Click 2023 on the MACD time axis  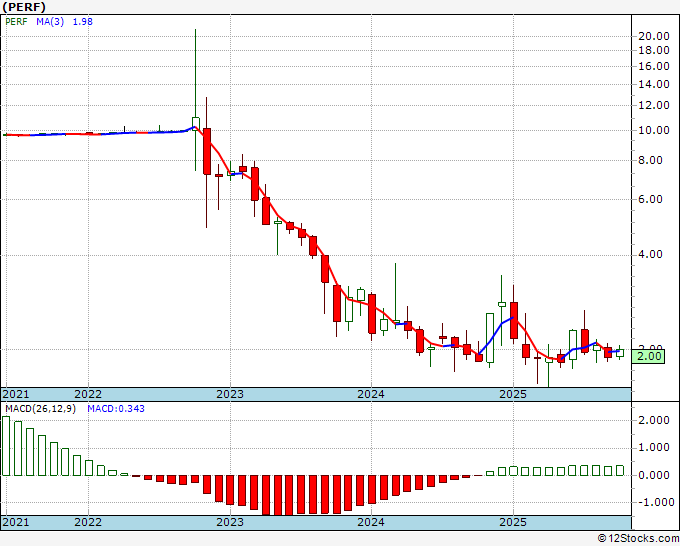(230, 522)
